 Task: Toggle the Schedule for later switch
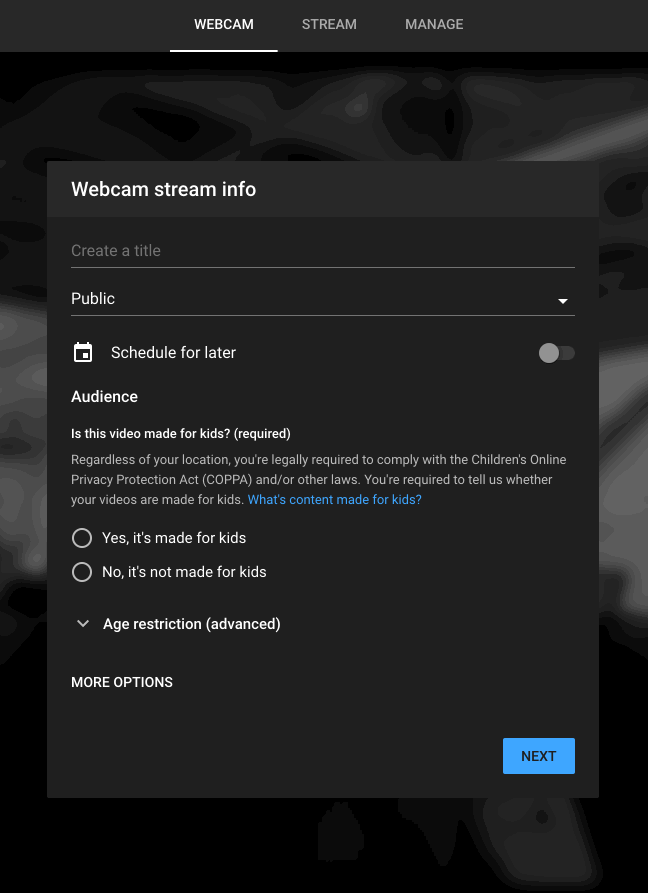[557, 353]
